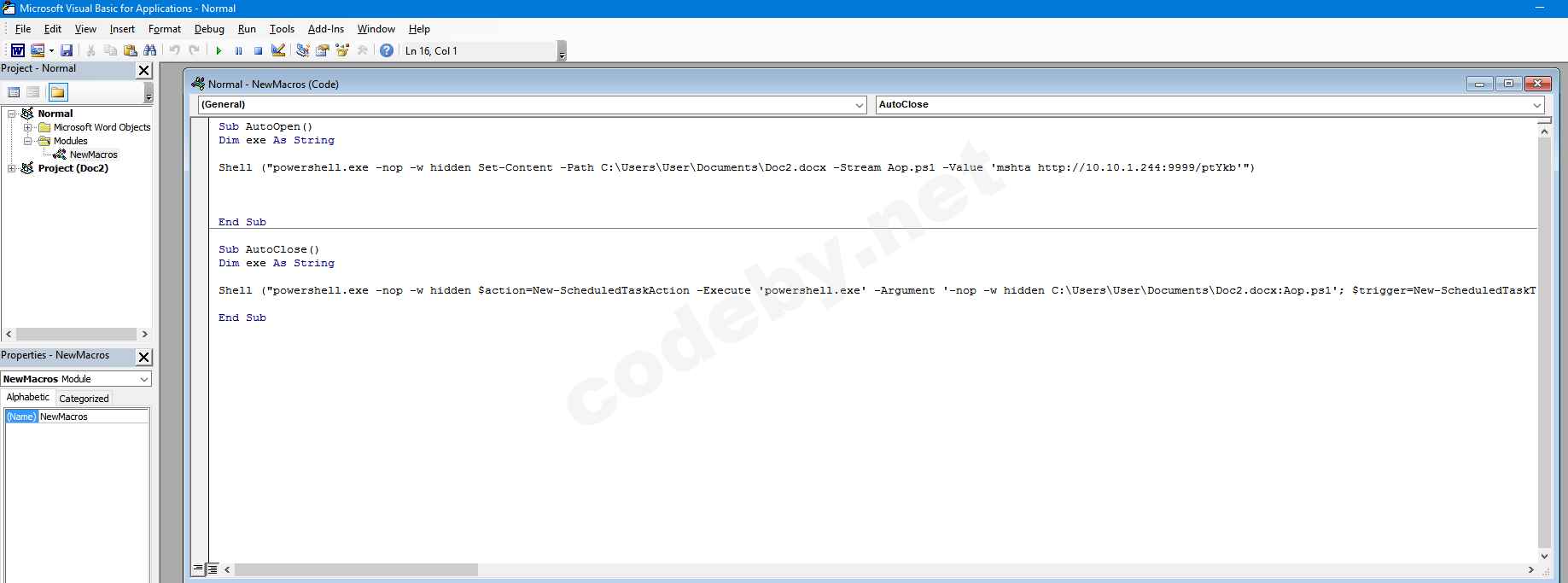Open the Object Browser toolbar icon

click(342, 50)
